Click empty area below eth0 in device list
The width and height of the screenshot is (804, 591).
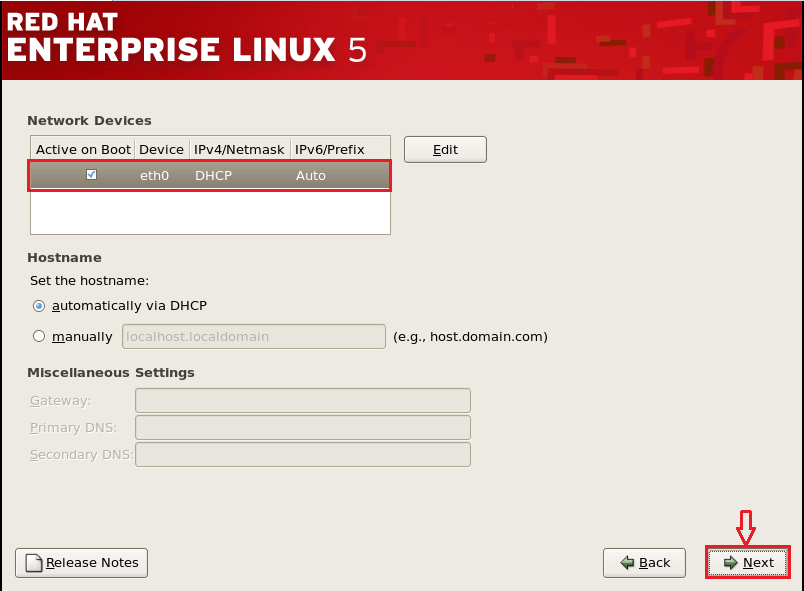(x=210, y=212)
